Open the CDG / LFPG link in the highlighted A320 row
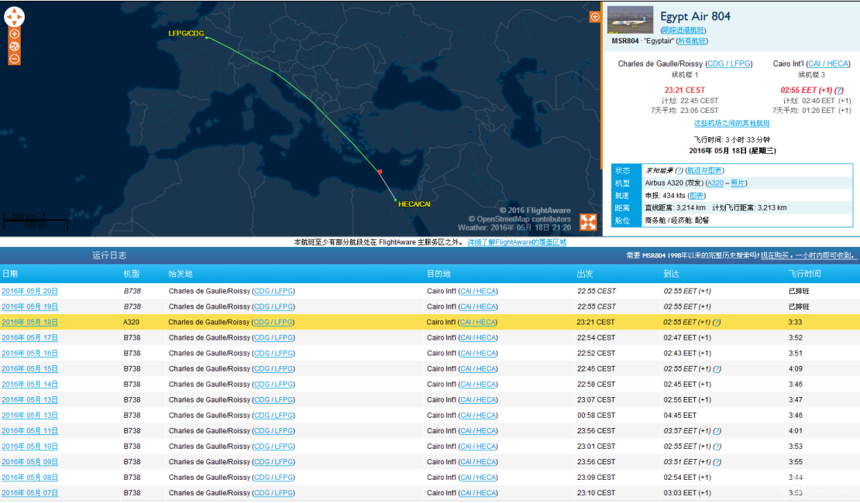 click(273, 323)
